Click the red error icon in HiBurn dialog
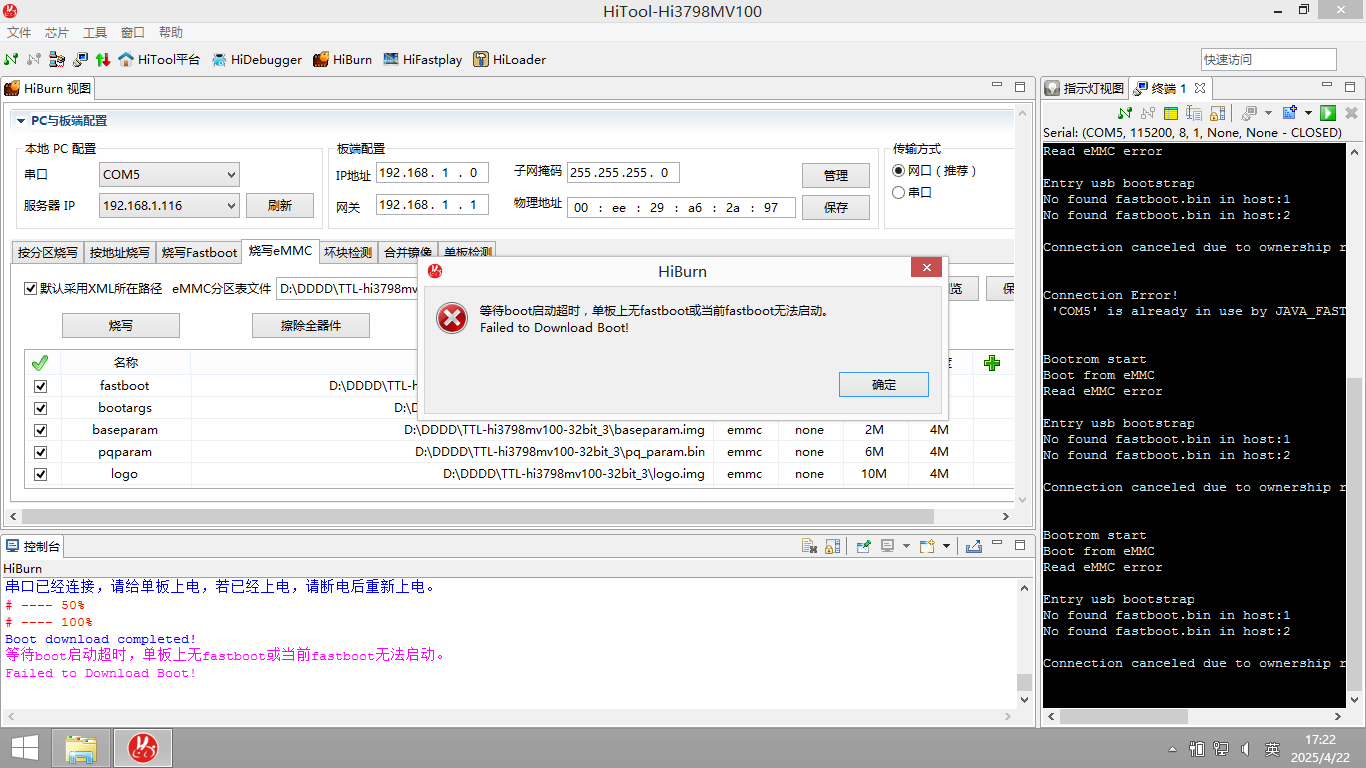The width and height of the screenshot is (1366, 768). tap(452, 319)
